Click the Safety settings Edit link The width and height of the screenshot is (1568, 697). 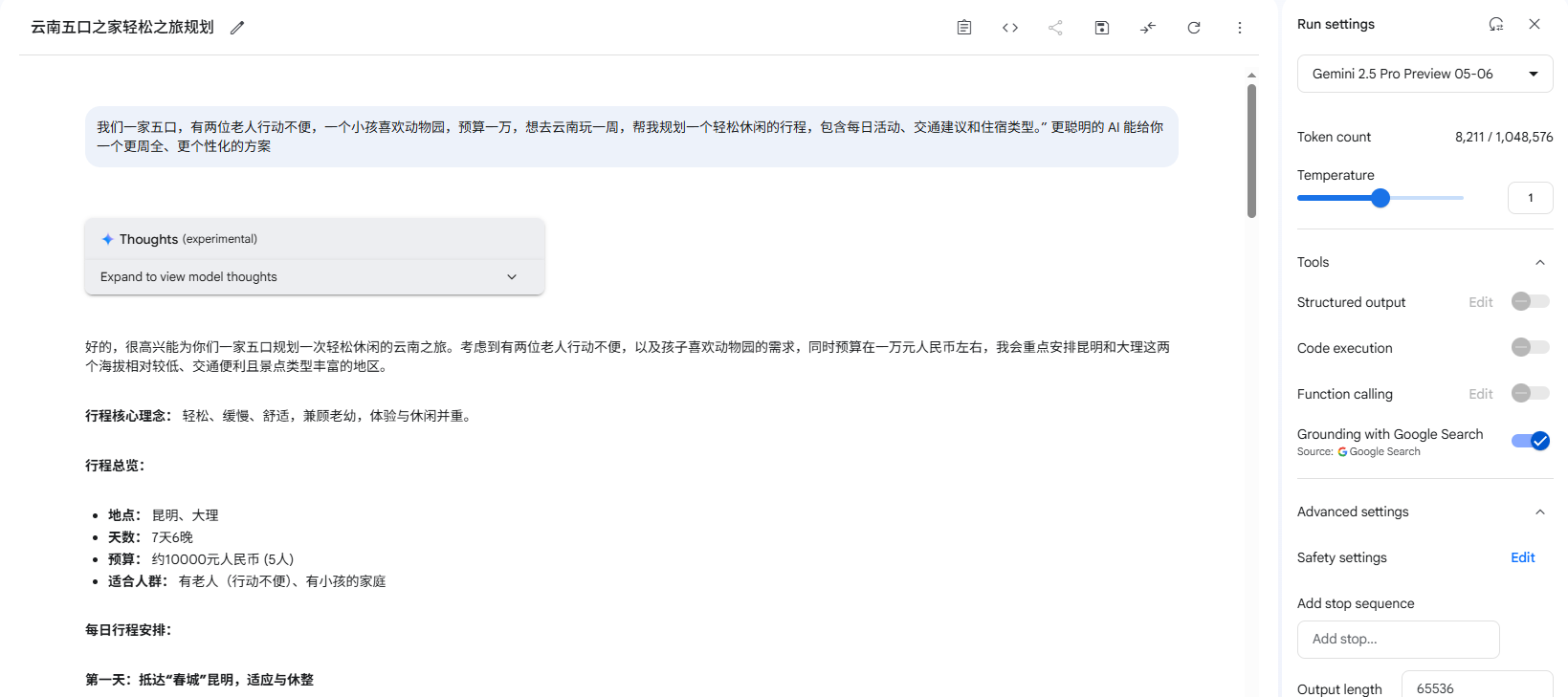1522,557
